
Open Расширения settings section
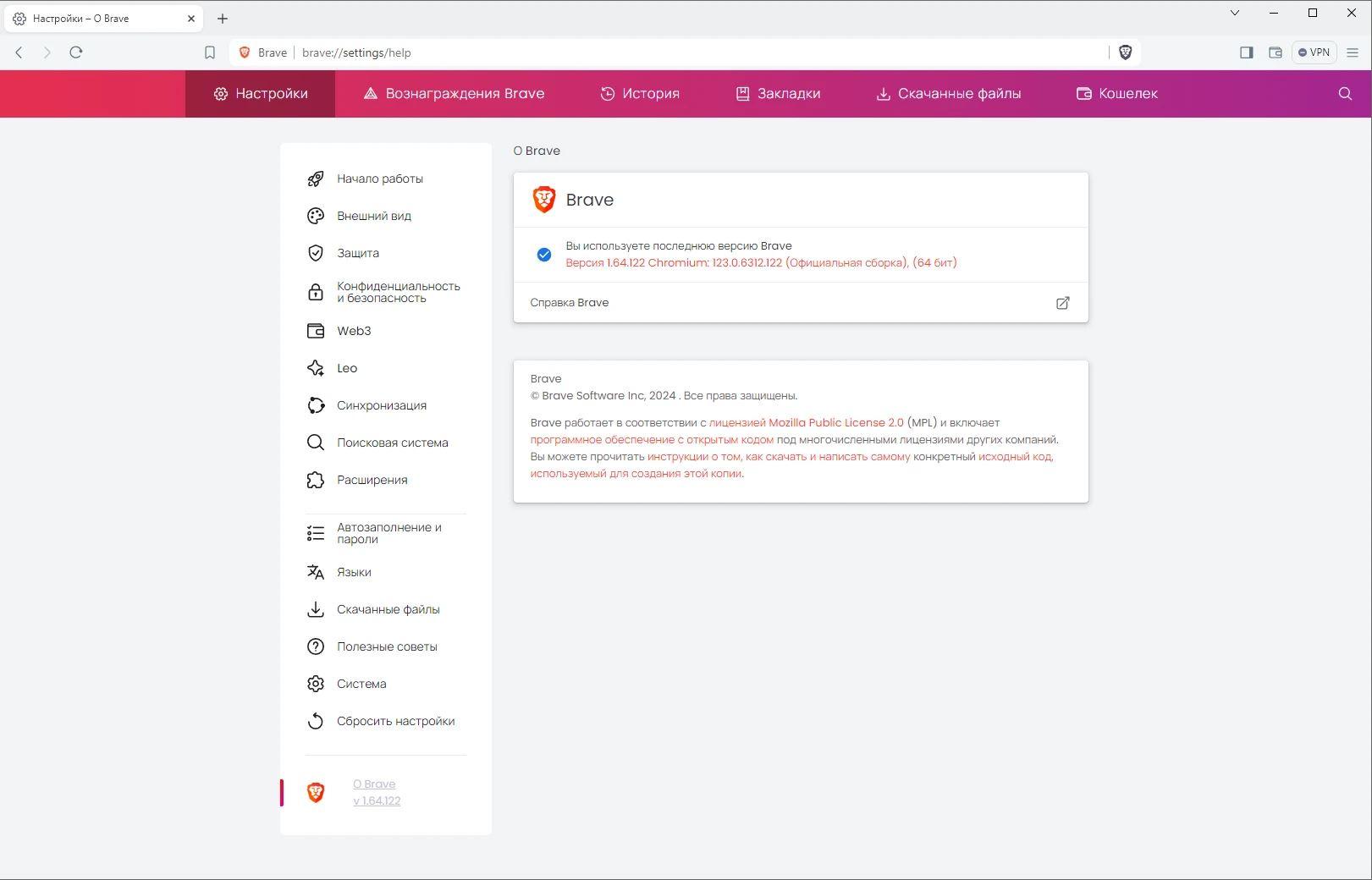372,481
